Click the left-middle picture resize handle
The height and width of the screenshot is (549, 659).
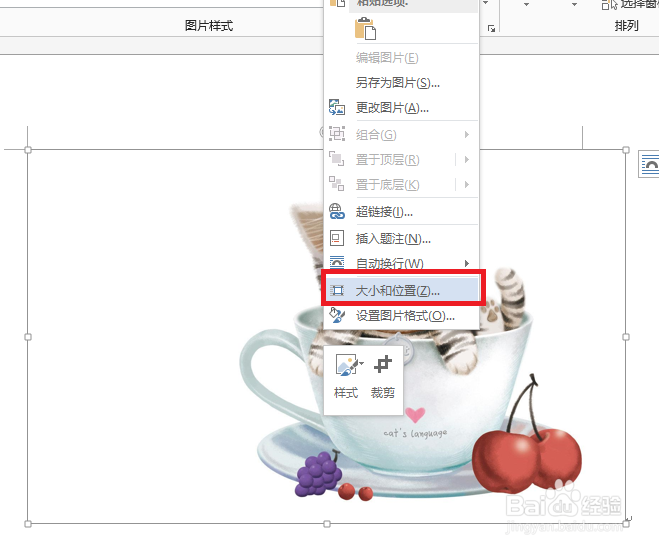(28, 337)
